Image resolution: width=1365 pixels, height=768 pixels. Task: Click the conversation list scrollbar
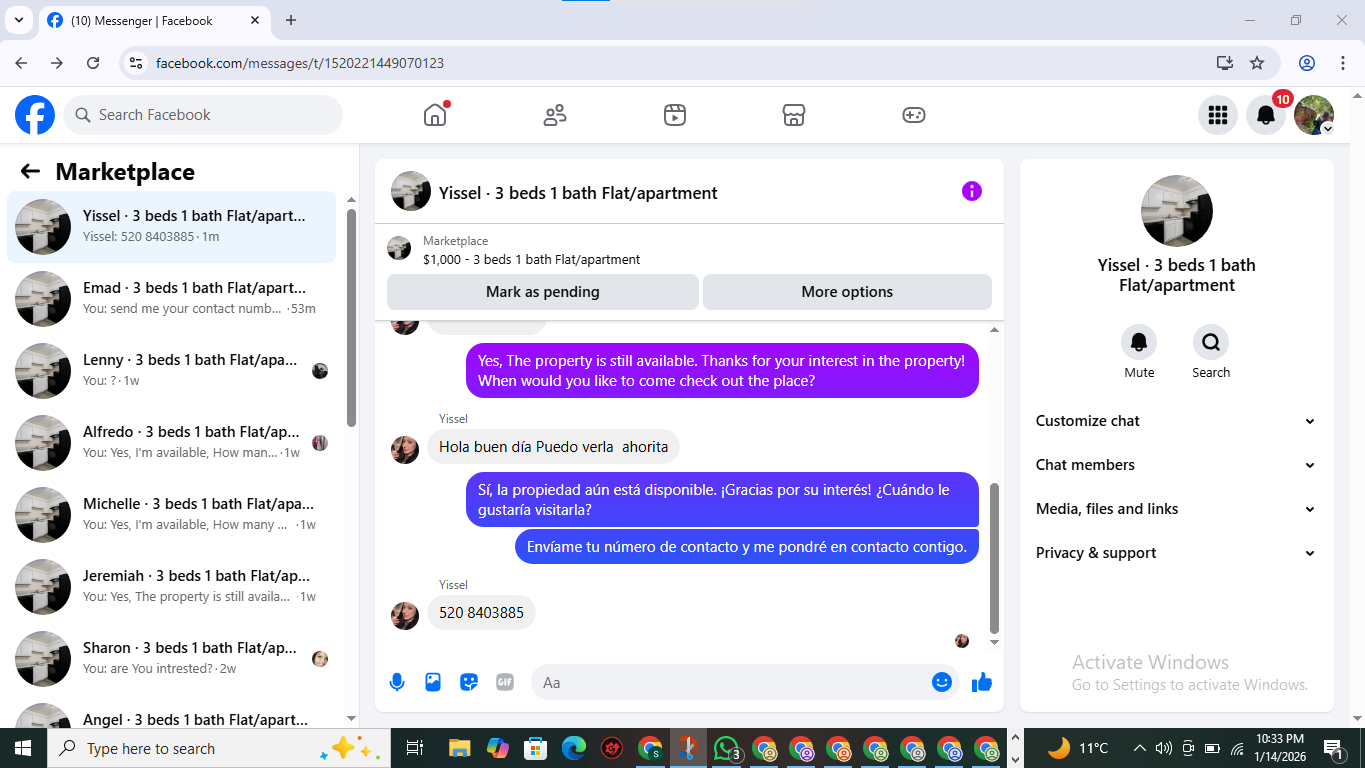[x=351, y=318]
